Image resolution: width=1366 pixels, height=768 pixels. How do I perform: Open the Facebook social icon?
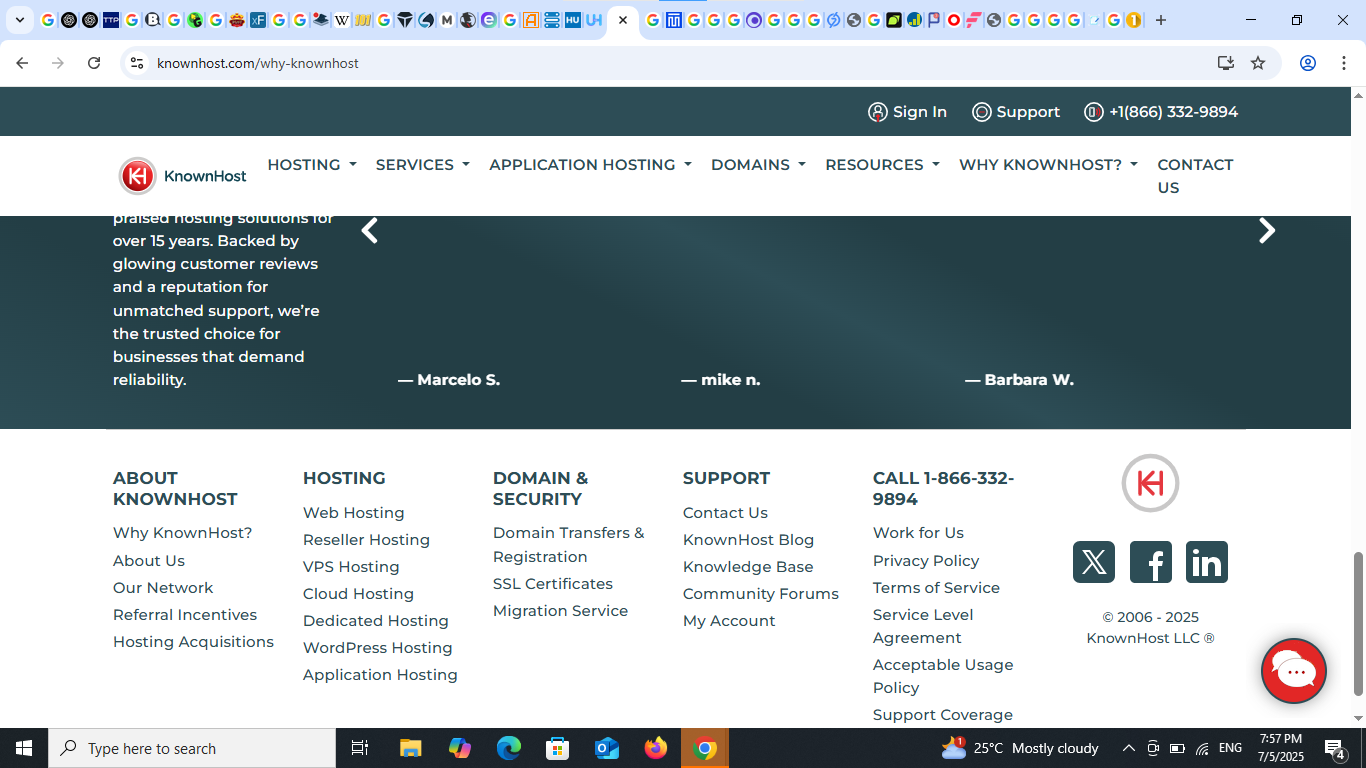[1151, 562]
